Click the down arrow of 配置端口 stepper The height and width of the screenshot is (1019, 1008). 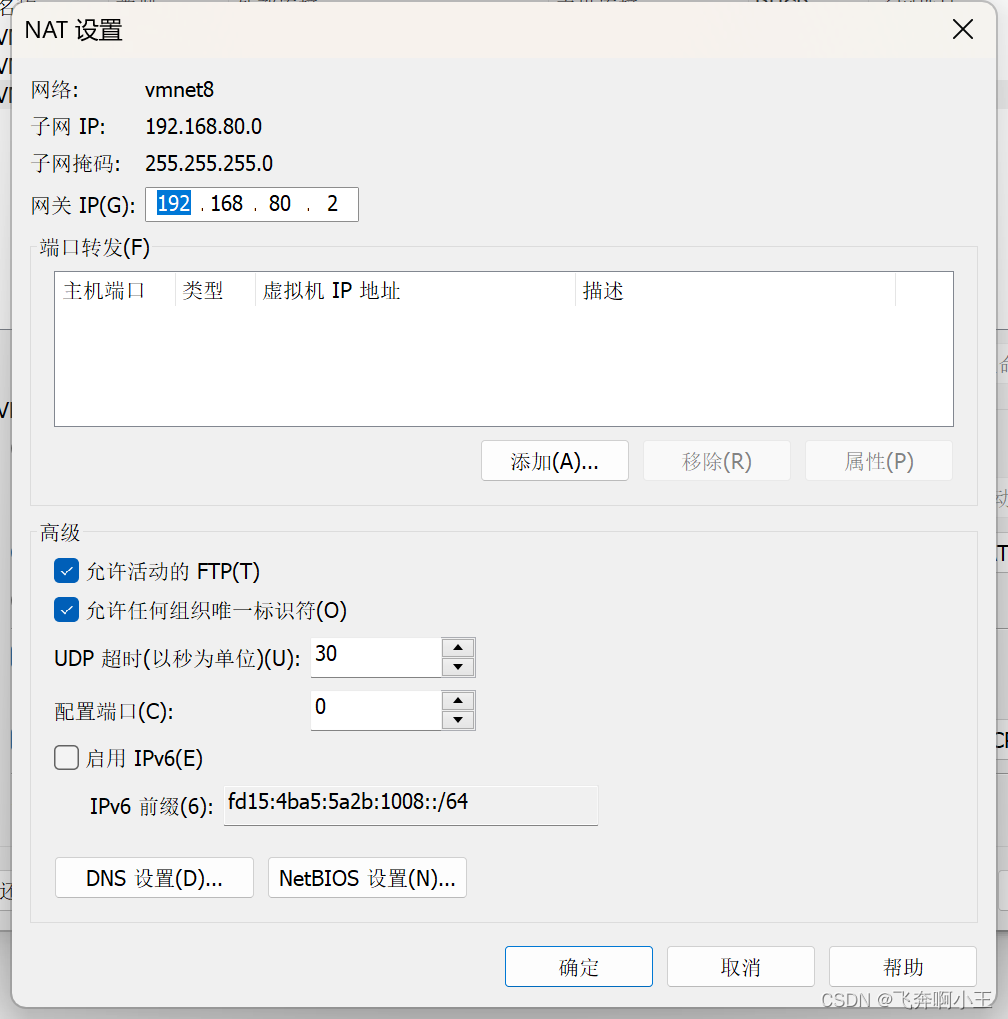click(x=458, y=718)
